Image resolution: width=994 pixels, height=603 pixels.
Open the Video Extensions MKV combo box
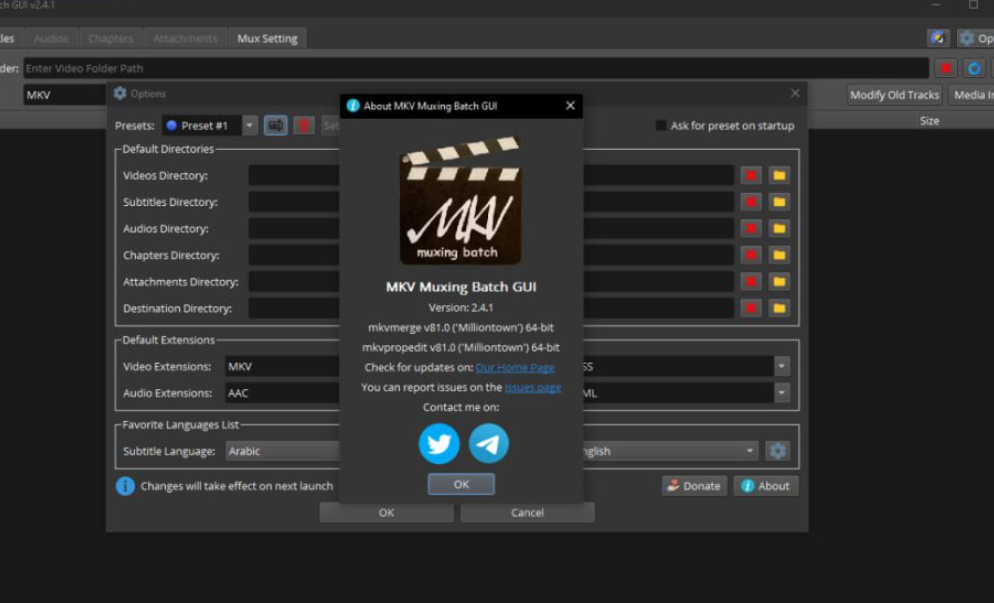[x=283, y=366]
